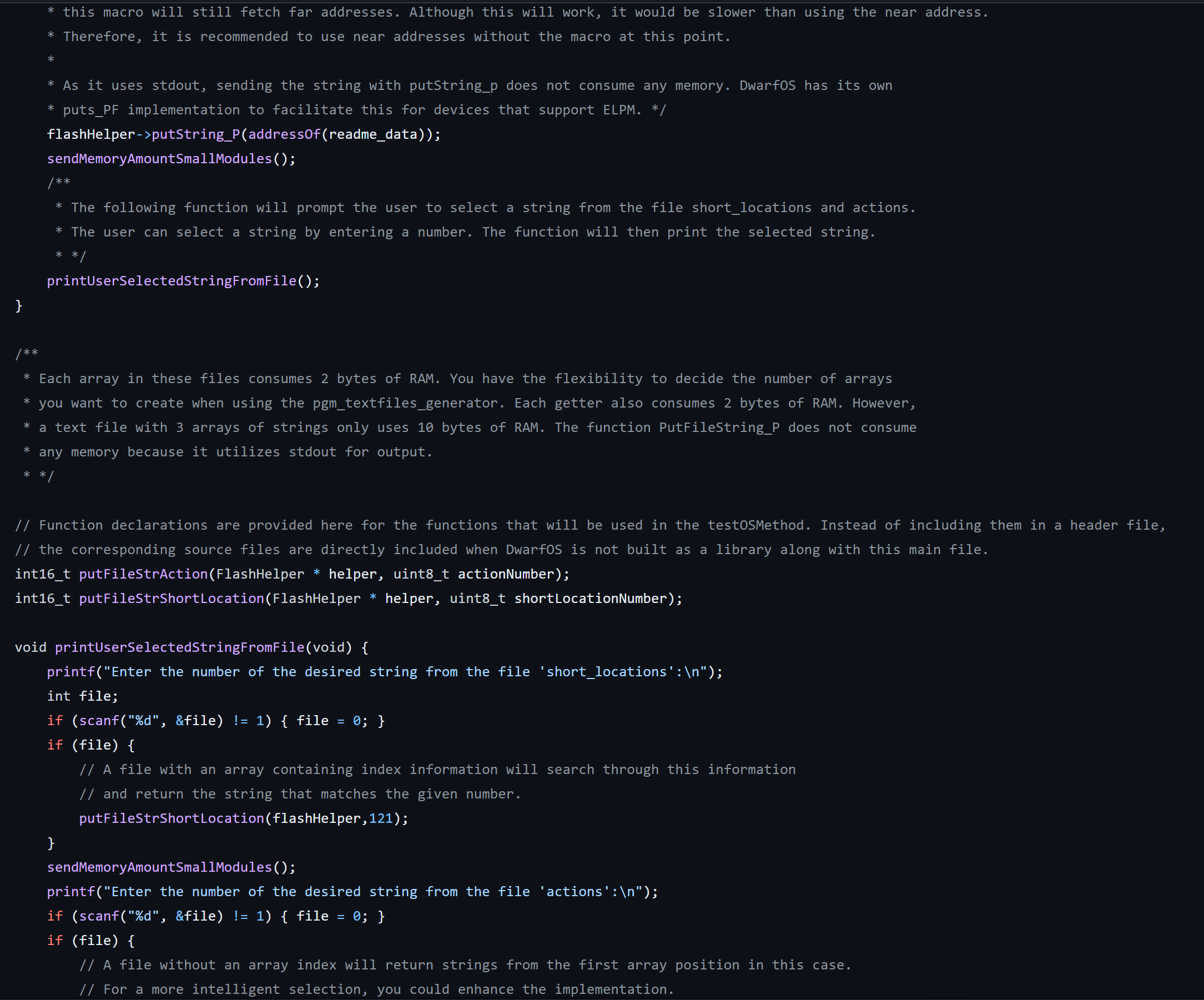Click the uint8_t actionNumber parameter
Image resolution: width=1204 pixels, height=1000 pixels.
[x=473, y=574]
